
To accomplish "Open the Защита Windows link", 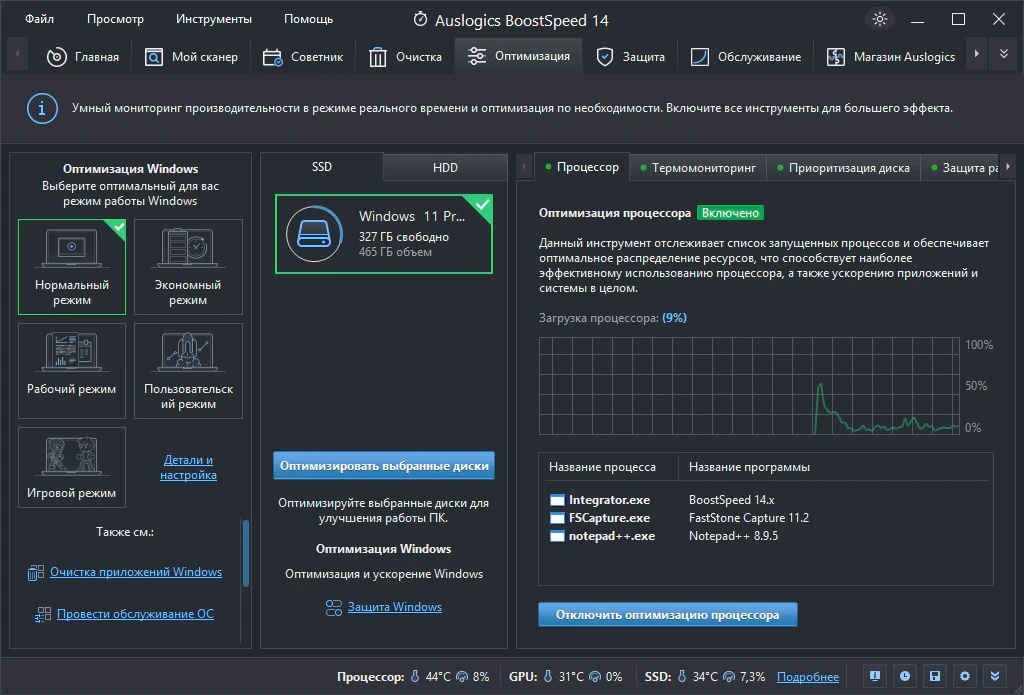I will pos(394,607).
